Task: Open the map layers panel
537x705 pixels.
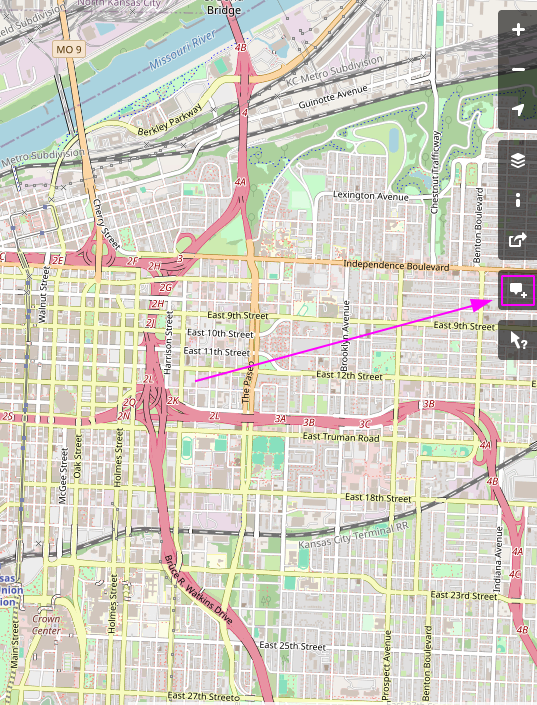Action: point(518,160)
